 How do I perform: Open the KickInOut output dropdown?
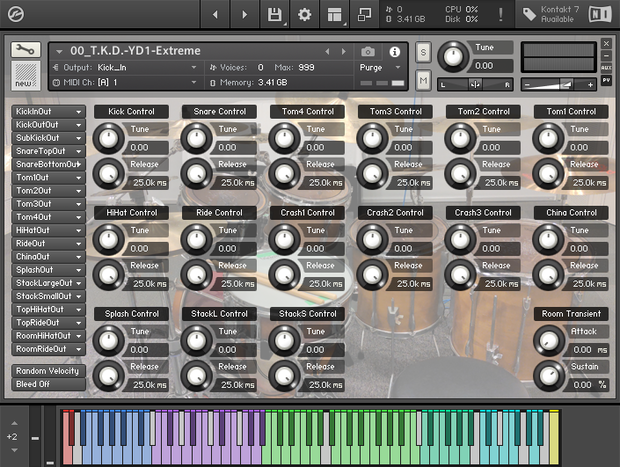(x=49, y=112)
